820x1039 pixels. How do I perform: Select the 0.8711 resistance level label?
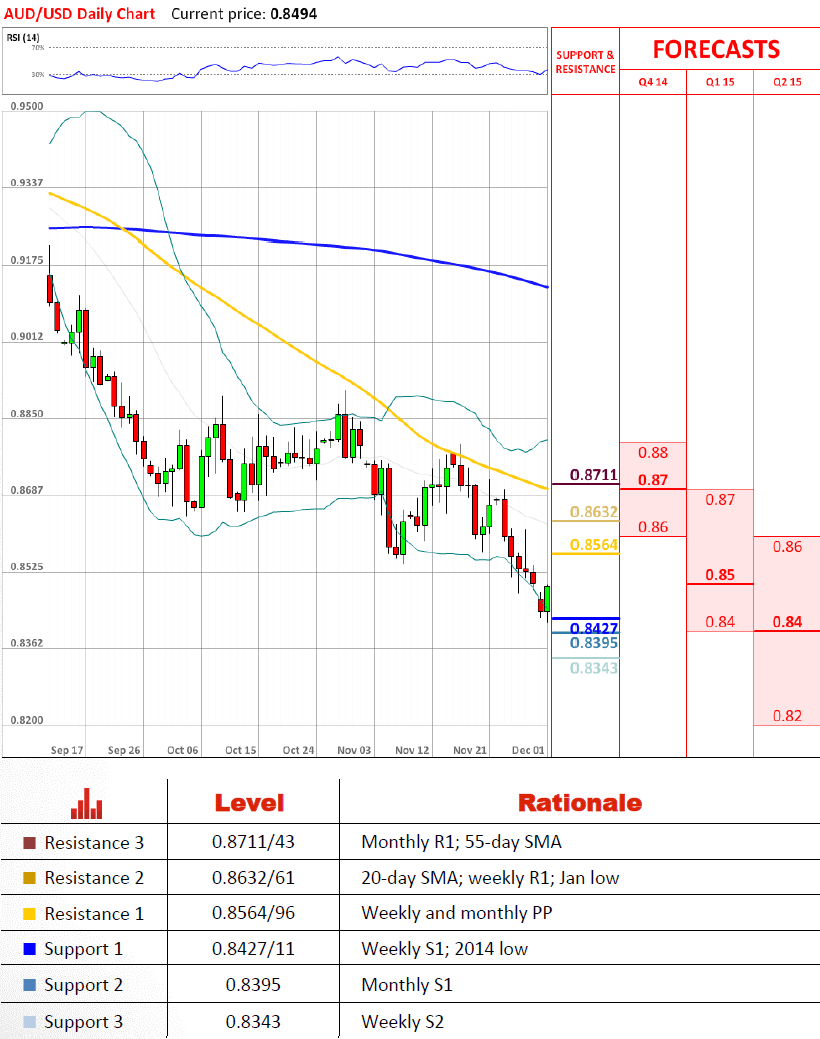tap(594, 475)
